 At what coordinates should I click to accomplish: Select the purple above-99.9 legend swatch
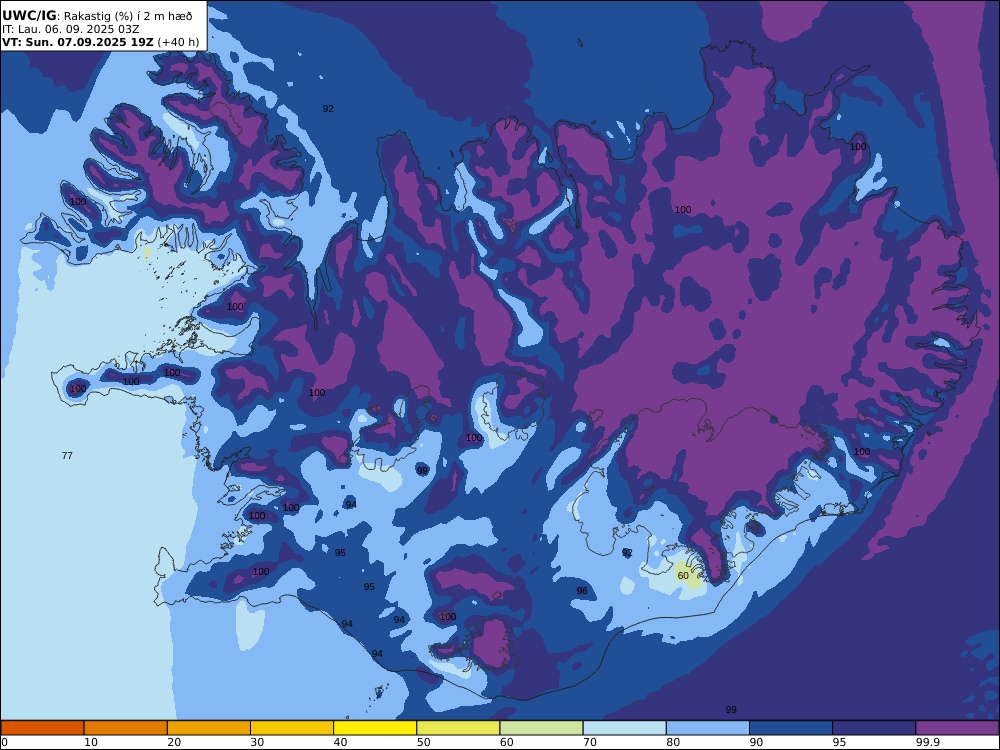tap(957, 728)
